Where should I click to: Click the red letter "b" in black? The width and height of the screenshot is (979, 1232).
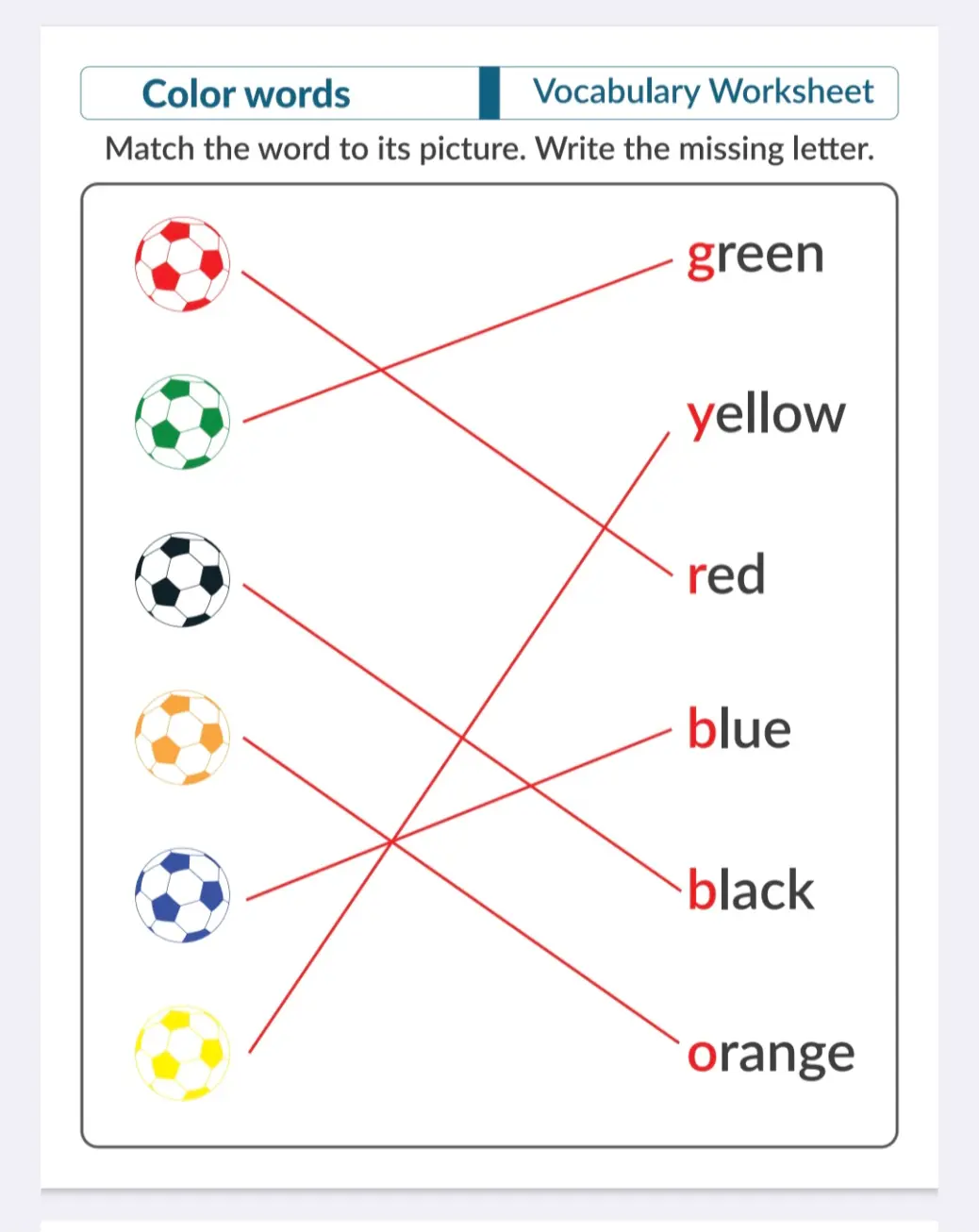point(702,890)
